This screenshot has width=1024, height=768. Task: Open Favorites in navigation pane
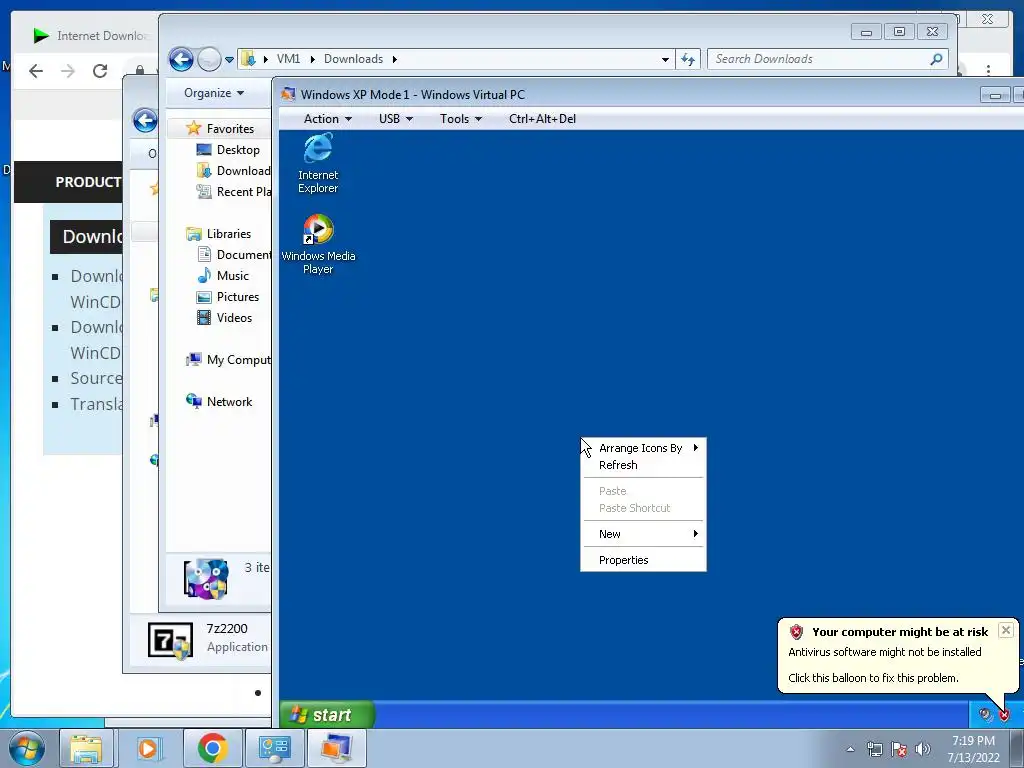229,129
